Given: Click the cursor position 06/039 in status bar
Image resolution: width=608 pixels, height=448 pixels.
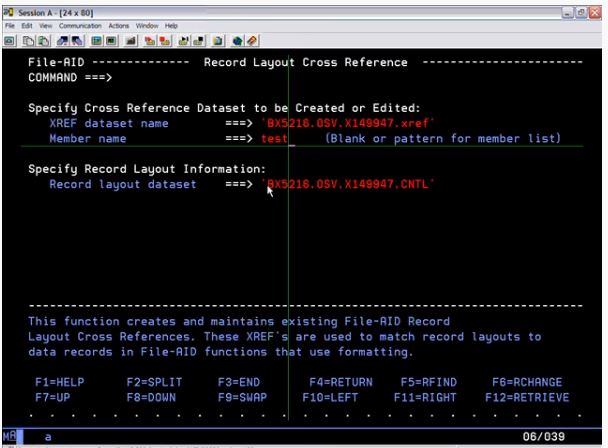Looking at the screenshot, I should click(544, 437).
